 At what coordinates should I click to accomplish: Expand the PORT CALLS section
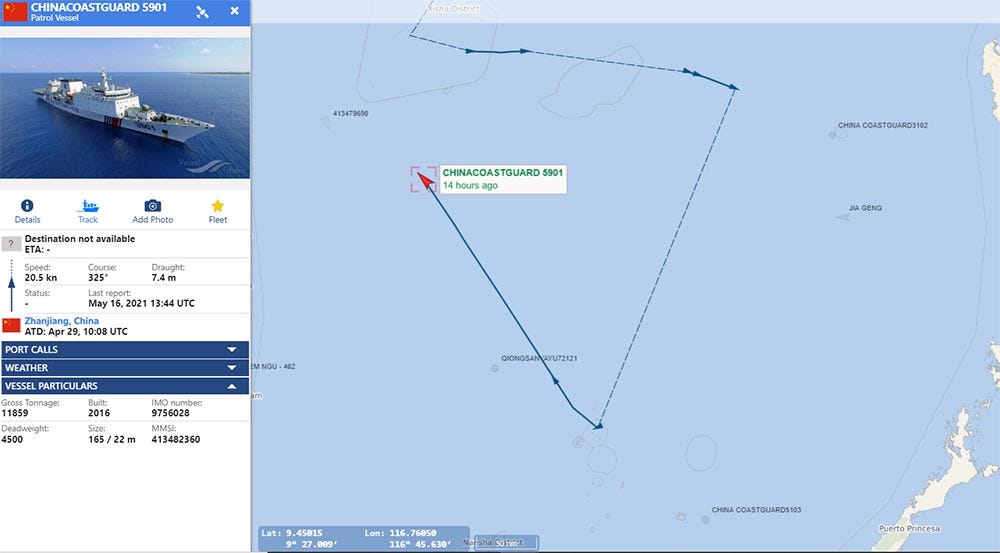pos(125,350)
